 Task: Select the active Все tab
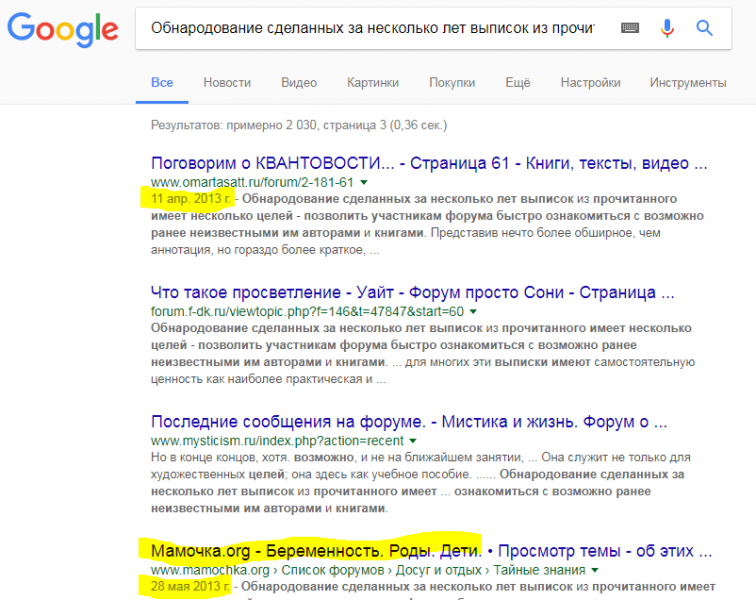coord(162,82)
